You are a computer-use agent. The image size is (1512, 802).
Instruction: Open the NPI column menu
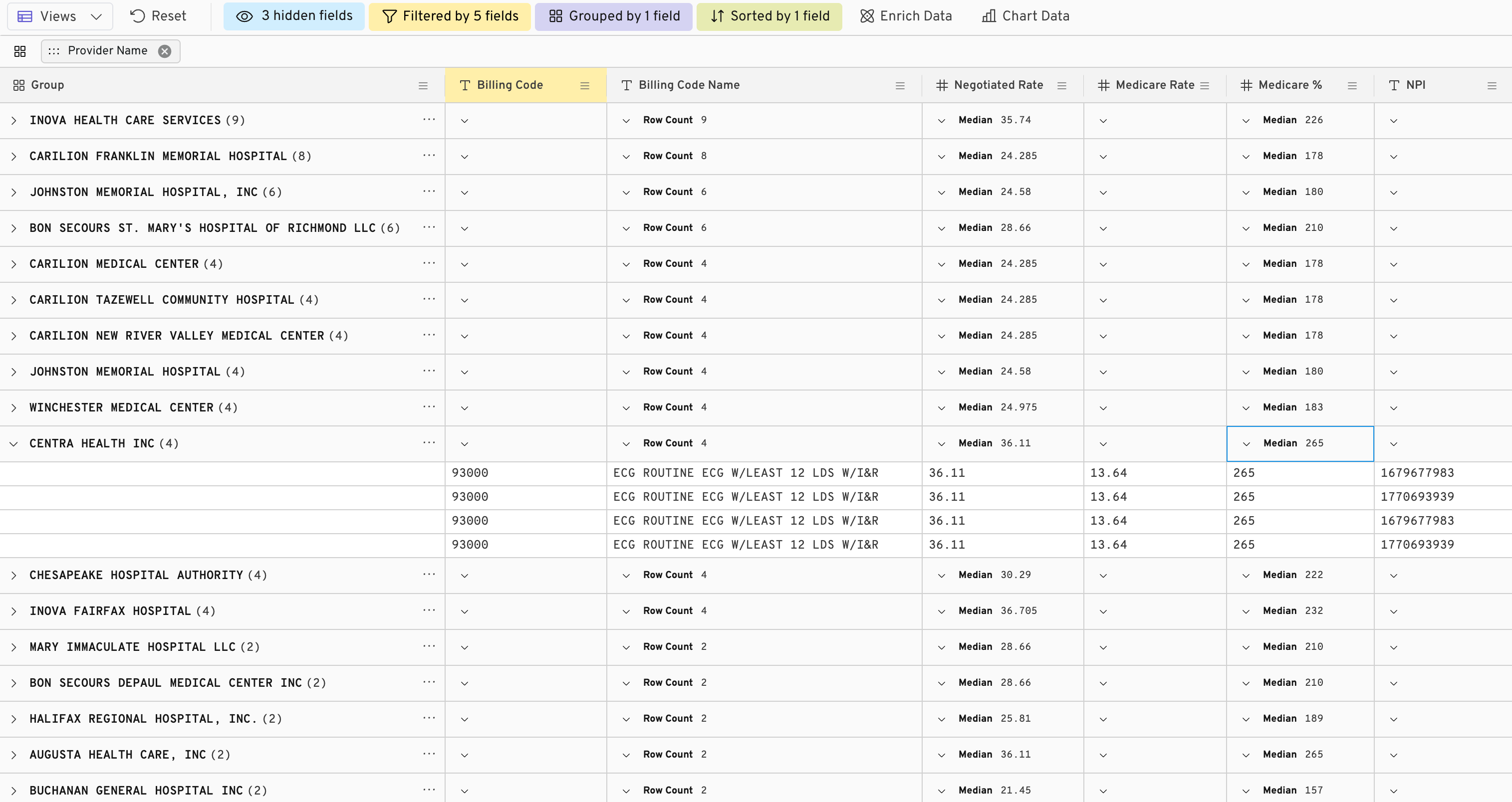pyautogui.click(x=1492, y=86)
